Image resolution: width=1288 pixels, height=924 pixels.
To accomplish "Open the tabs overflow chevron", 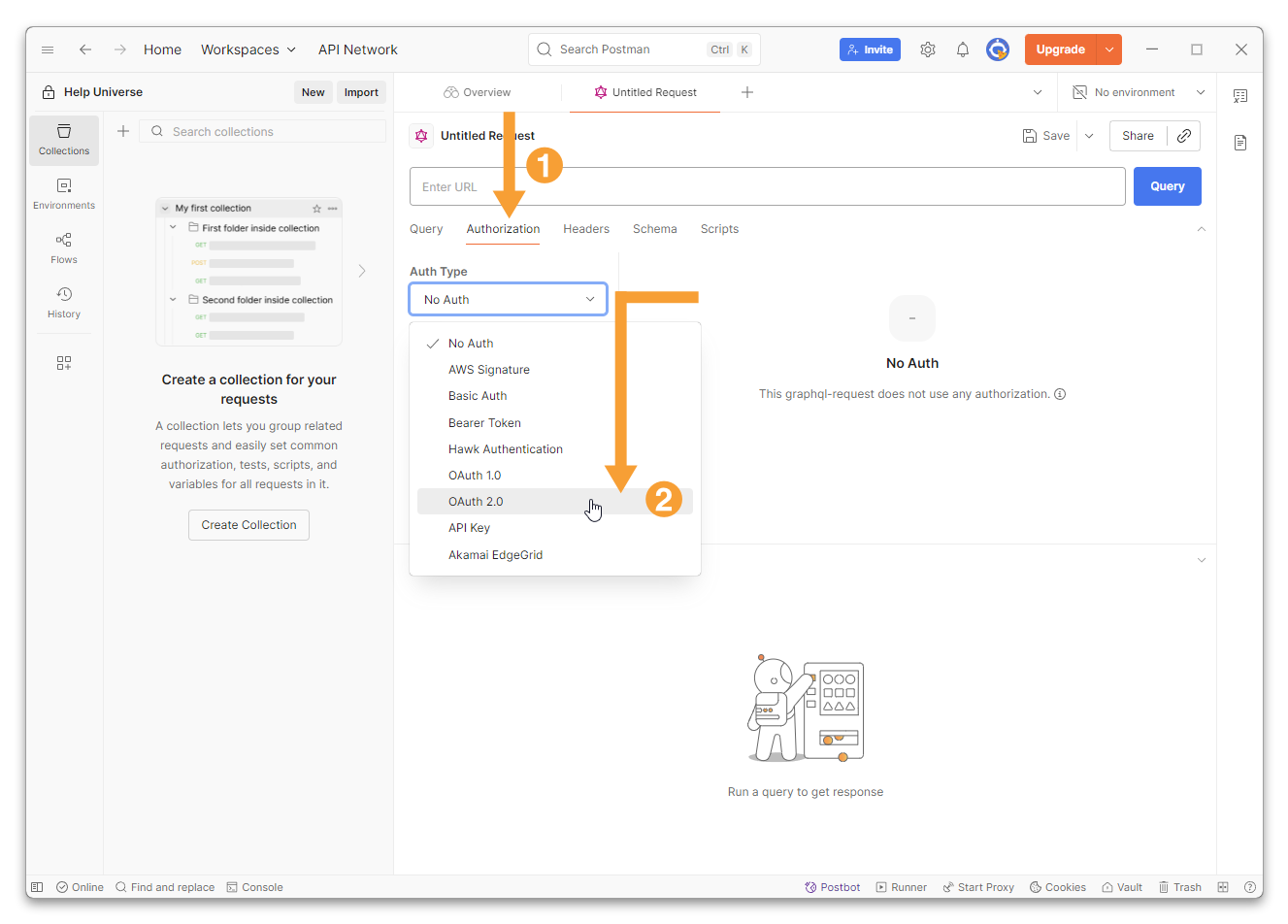I will (1038, 92).
